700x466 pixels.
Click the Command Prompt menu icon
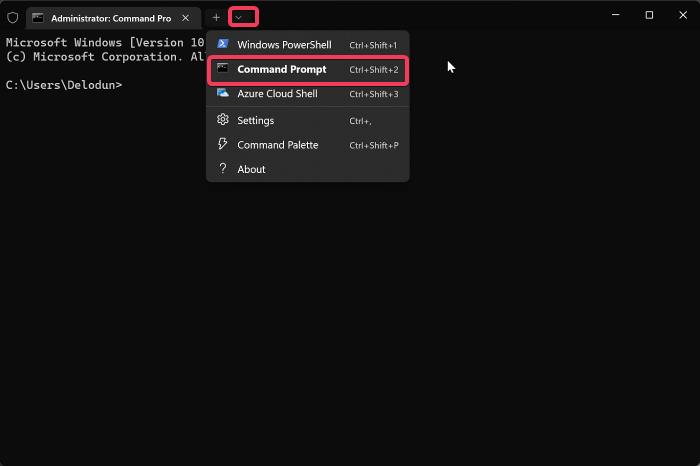pyautogui.click(x=222, y=68)
